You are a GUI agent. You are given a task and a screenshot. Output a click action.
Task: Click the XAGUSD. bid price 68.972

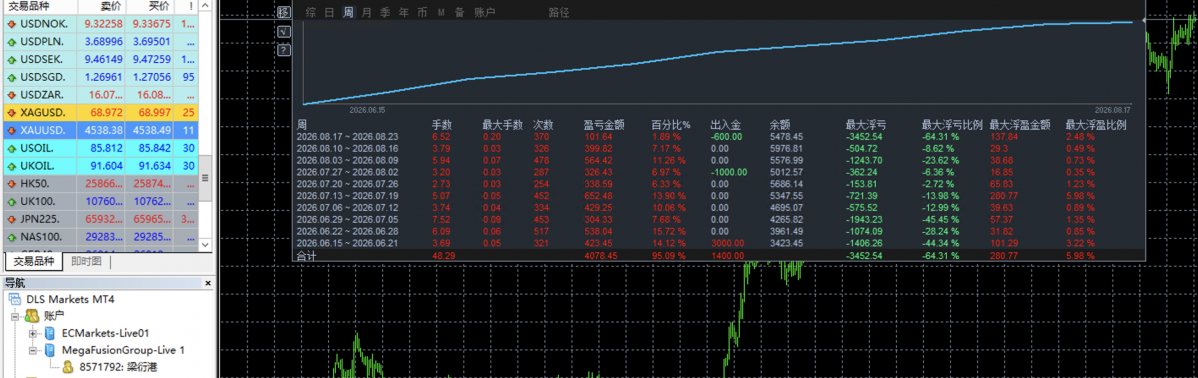tap(106, 113)
